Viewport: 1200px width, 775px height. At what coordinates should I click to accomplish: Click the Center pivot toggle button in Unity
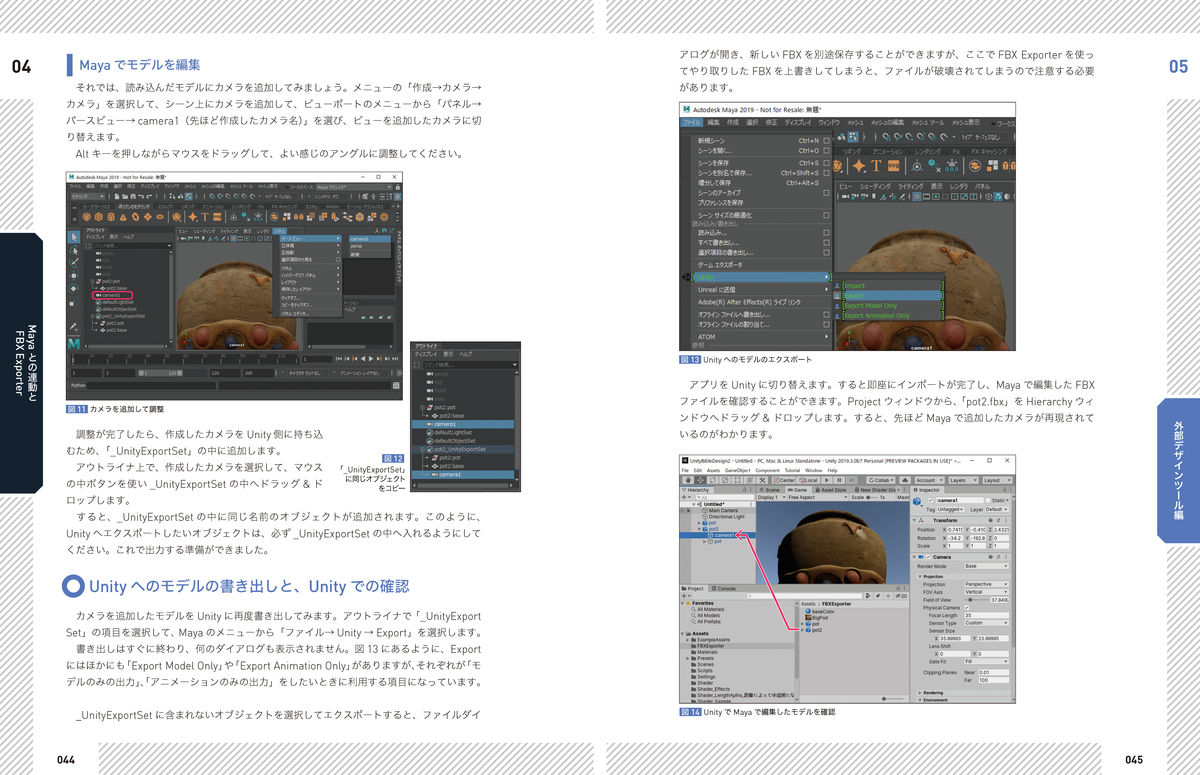(x=784, y=480)
